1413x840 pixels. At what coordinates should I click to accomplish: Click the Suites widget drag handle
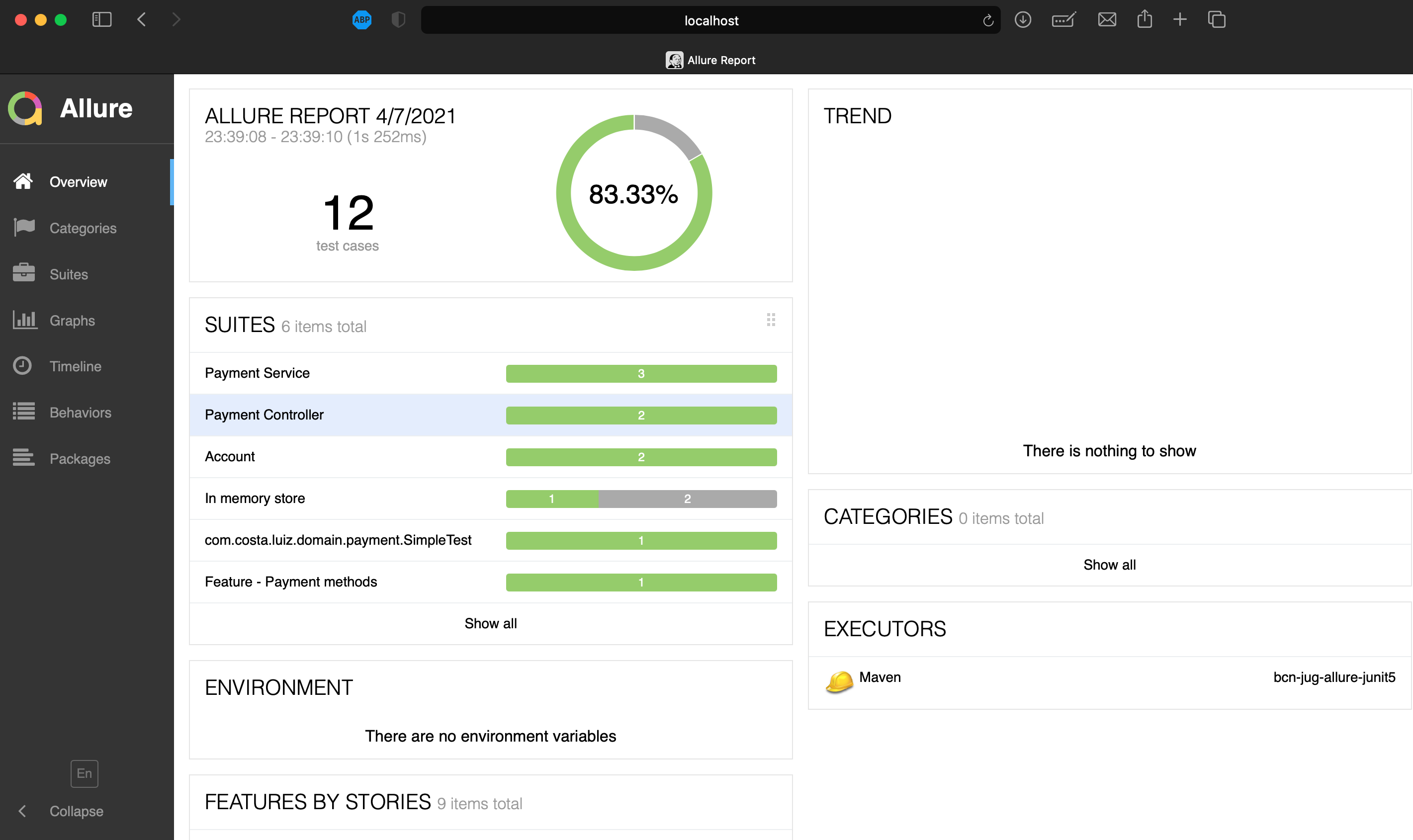coord(771,320)
